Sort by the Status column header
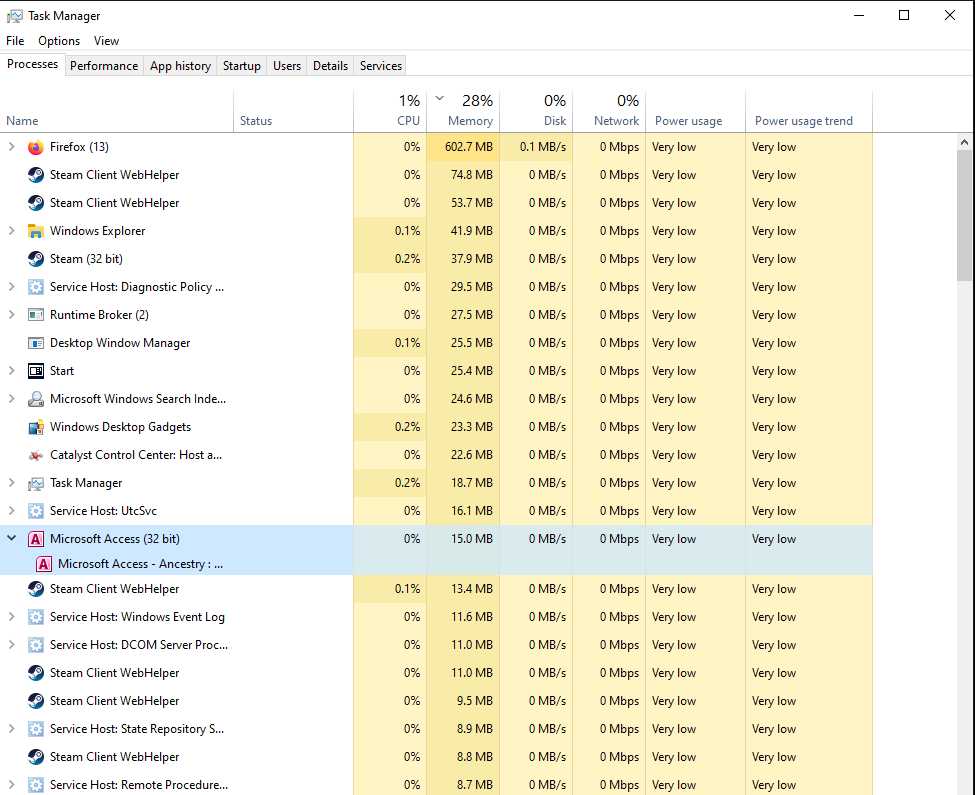Viewport: 975px width, 795px height. tap(293, 112)
